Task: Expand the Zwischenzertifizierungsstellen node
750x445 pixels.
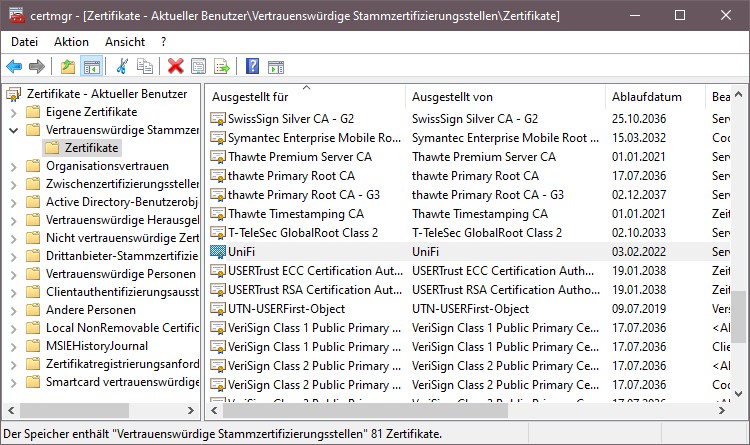Action: pyautogui.click(x=13, y=185)
